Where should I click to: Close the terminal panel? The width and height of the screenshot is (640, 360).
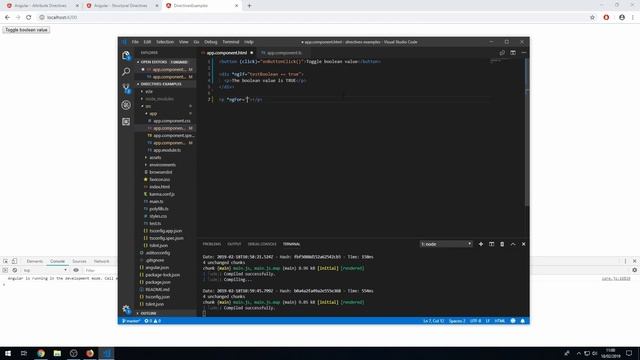tap(524, 244)
